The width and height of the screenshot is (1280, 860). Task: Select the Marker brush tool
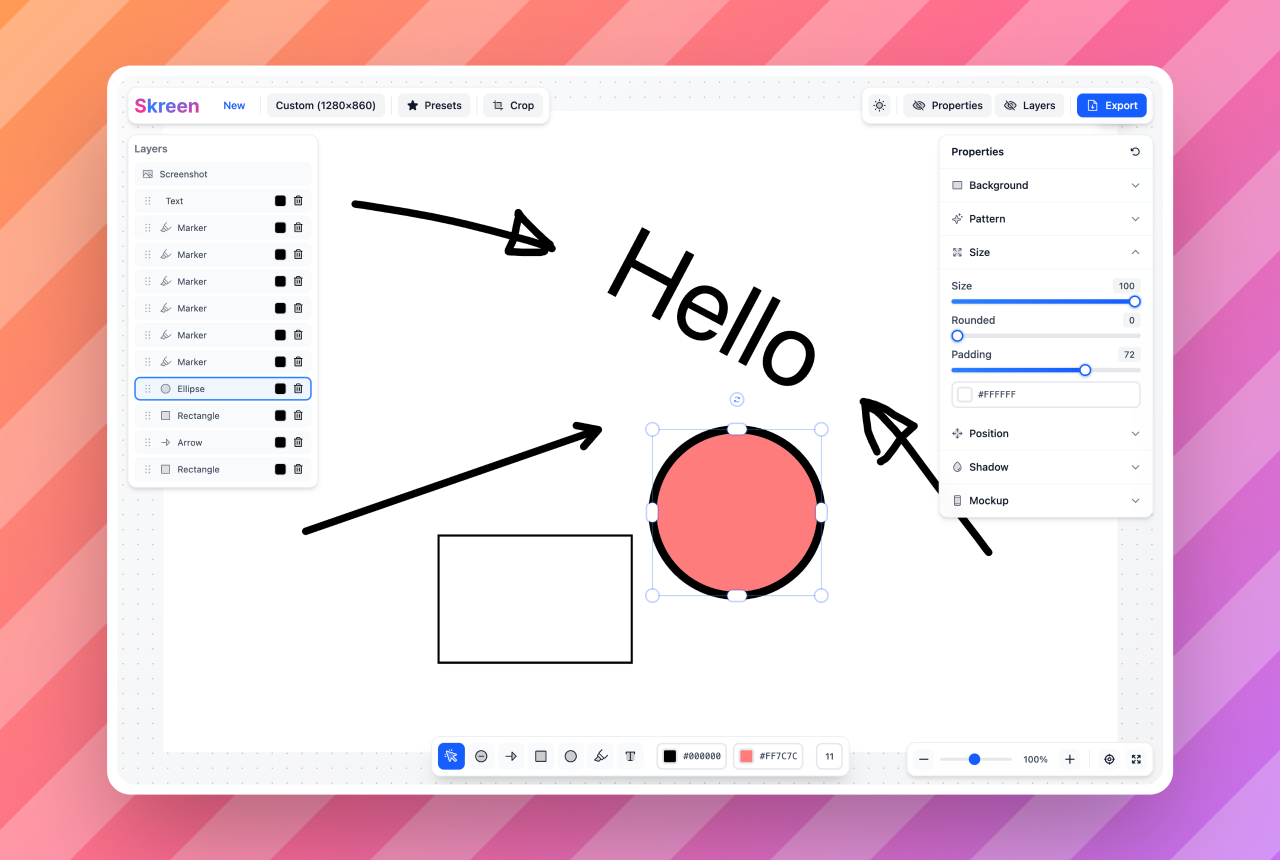pos(601,756)
